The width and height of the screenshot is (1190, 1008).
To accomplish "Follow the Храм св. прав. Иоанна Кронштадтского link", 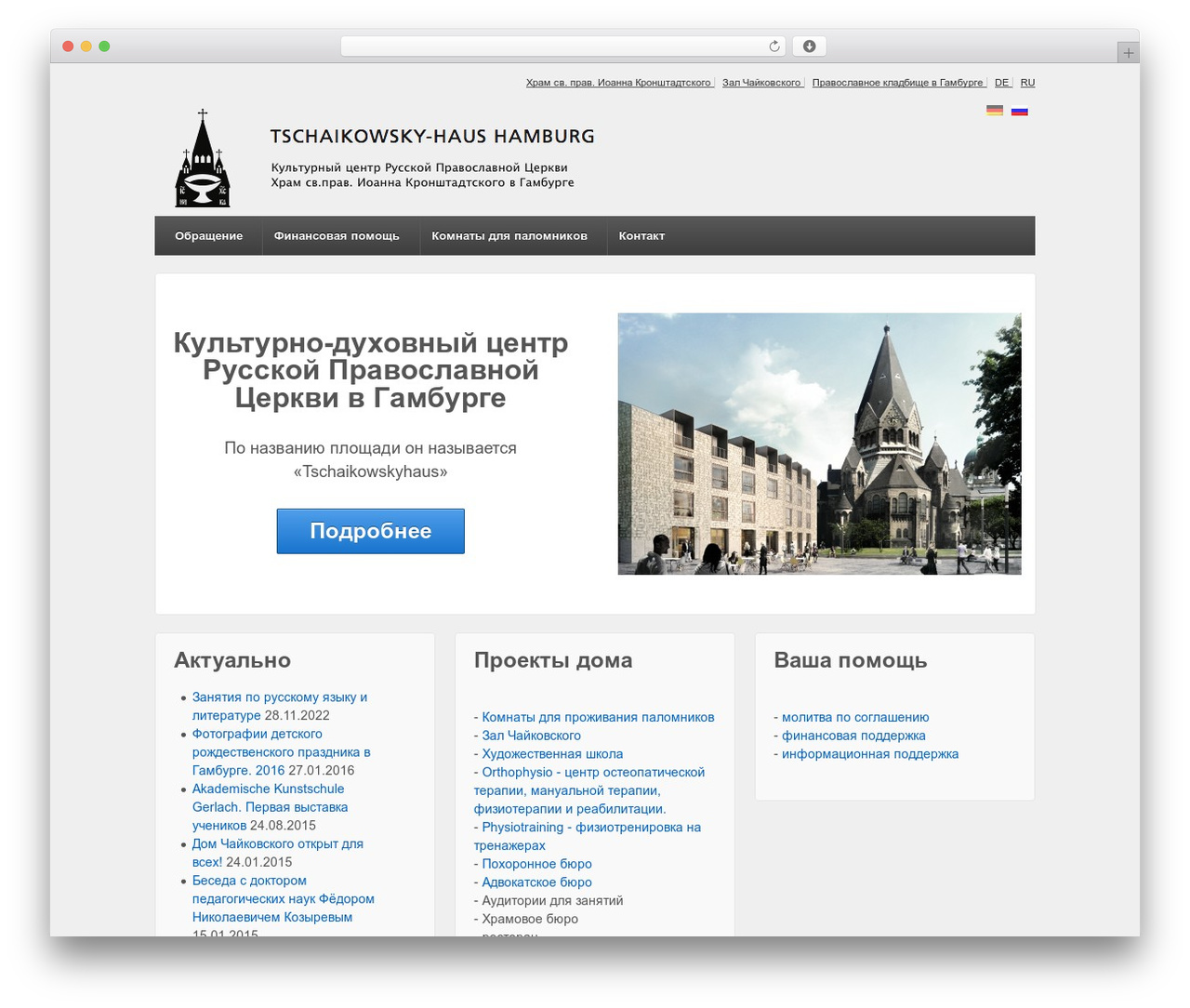I will coord(618,83).
